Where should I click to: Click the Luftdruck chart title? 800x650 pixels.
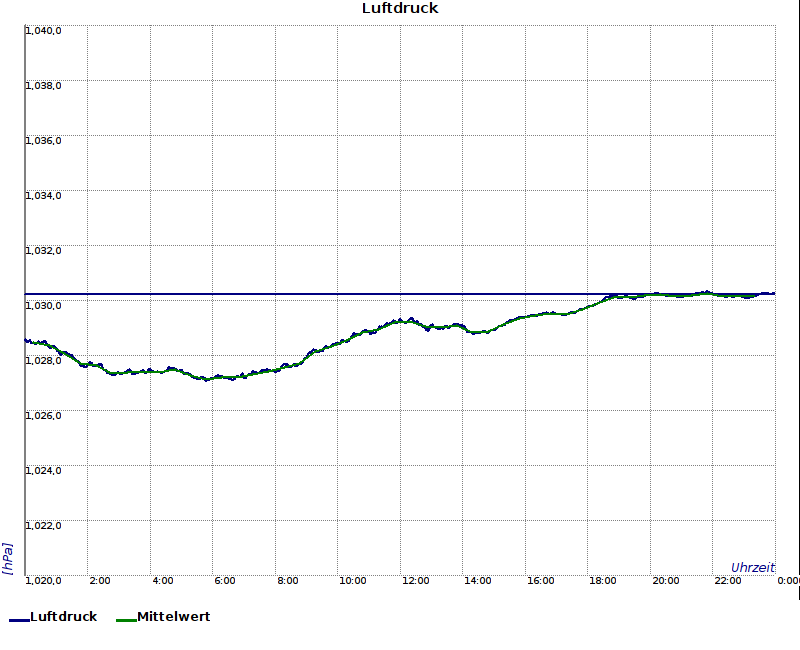point(400,8)
